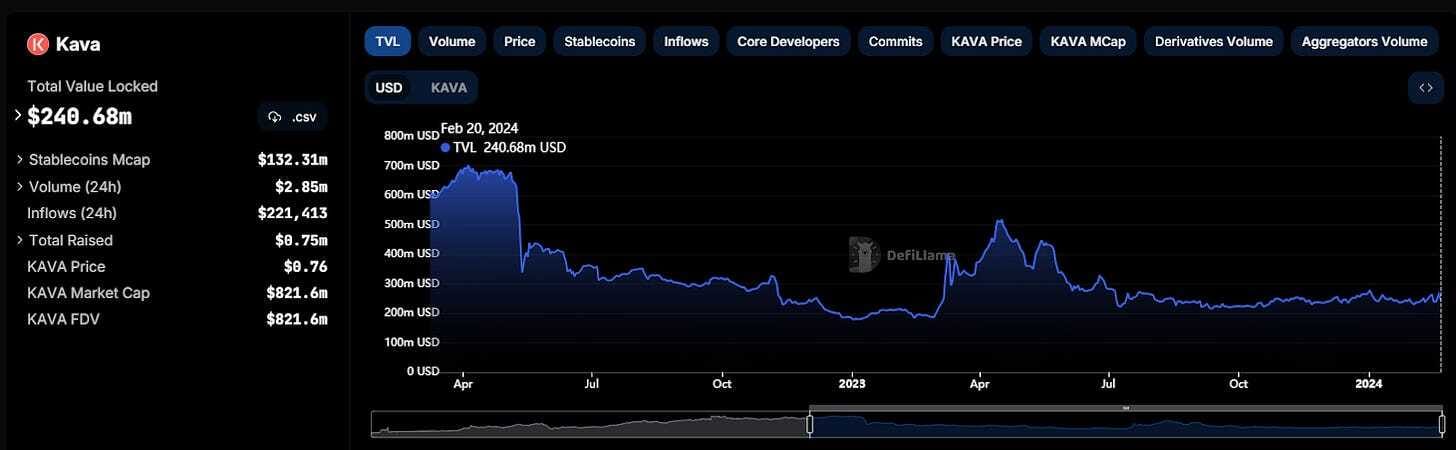Click the $240.68m total value
The width and height of the screenshot is (1456, 450).
pos(79,117)
